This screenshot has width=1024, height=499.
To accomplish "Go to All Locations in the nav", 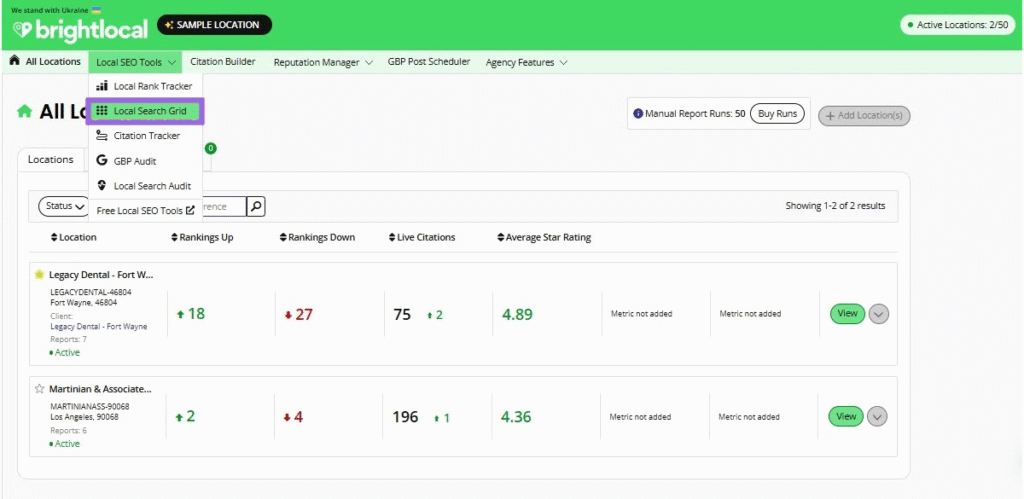I will click(53, 61).
